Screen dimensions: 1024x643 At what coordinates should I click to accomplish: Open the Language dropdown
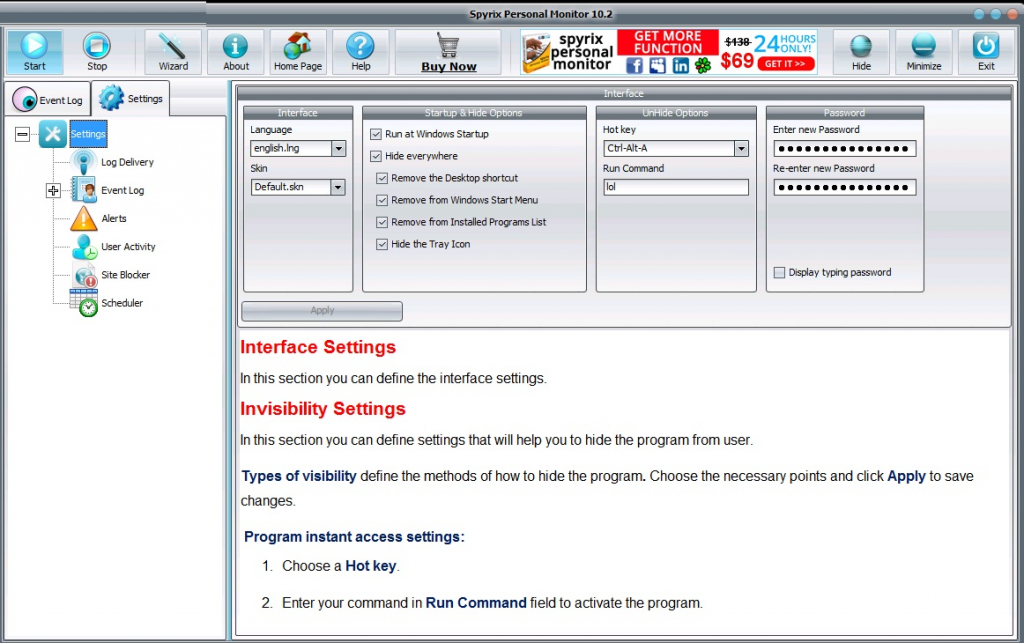coord(338,148)
